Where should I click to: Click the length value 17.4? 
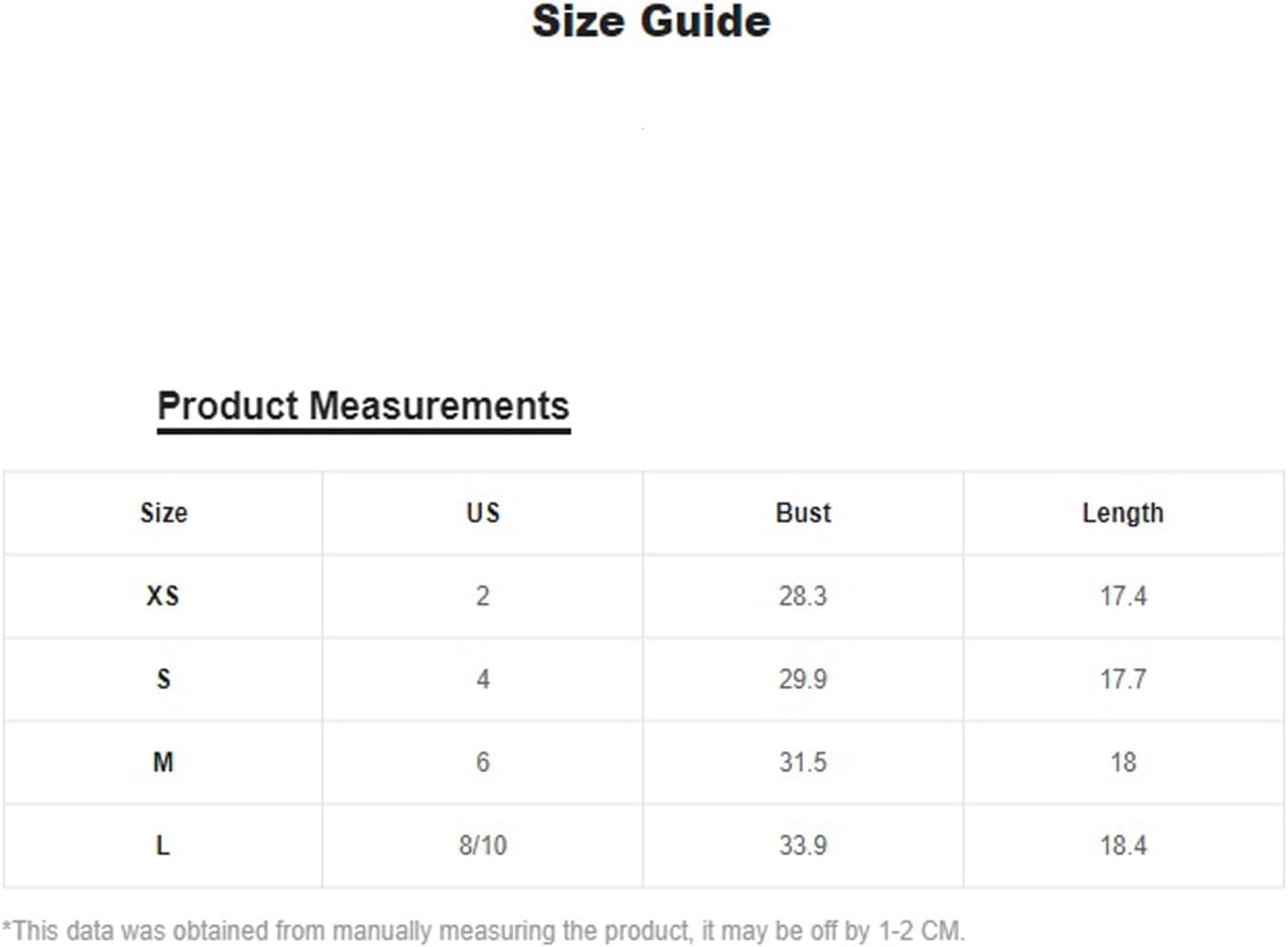tap(1123, 596)
